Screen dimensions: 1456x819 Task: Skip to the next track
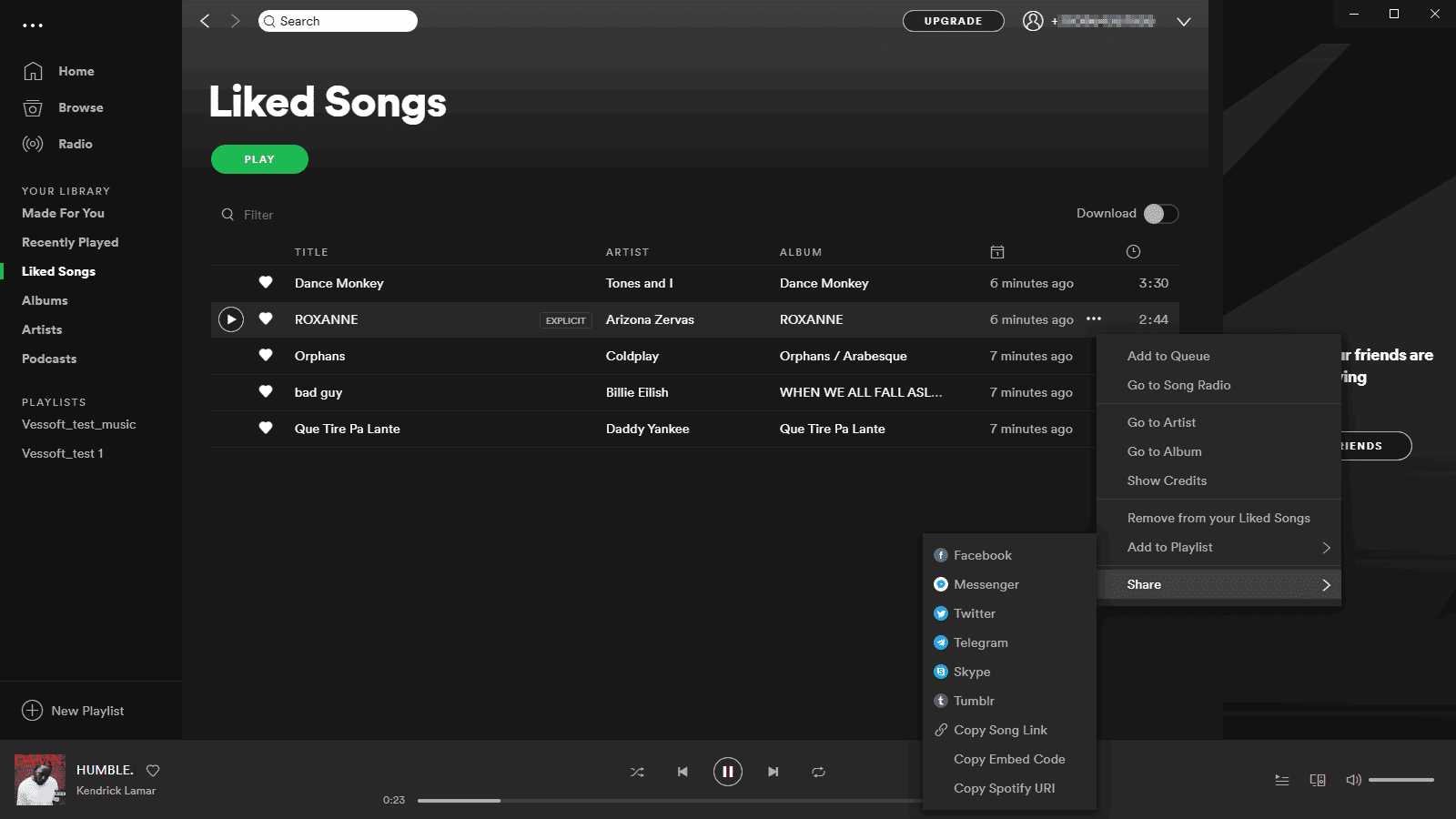point(773,772)
